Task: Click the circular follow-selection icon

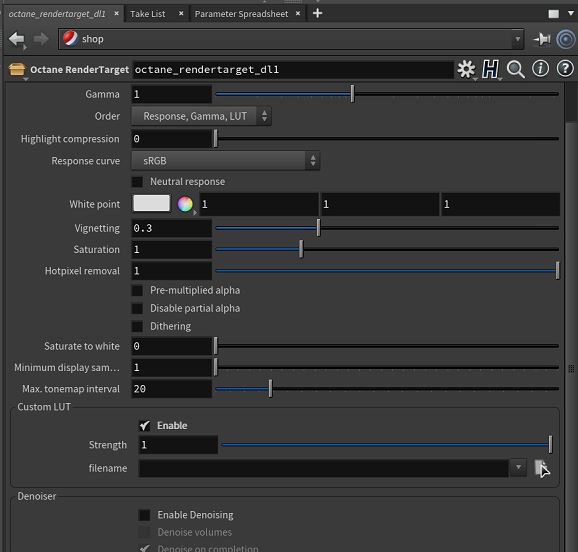Action: click(566, 39)
